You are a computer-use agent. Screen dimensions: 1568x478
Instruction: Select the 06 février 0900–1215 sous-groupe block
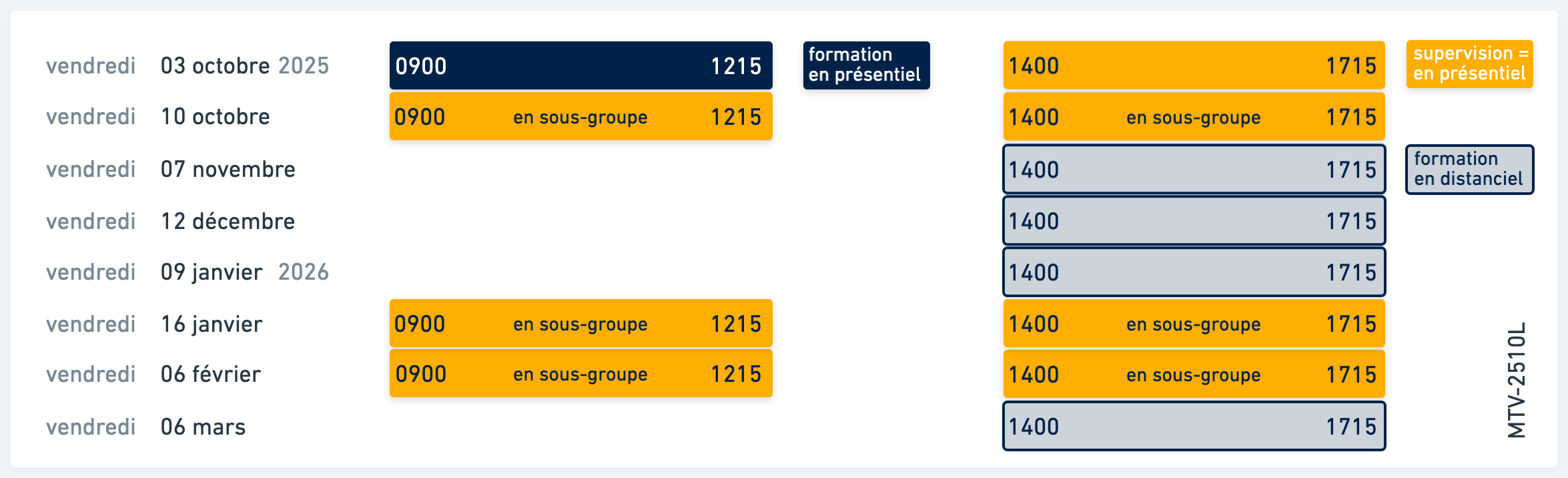(x=580, y=374)
